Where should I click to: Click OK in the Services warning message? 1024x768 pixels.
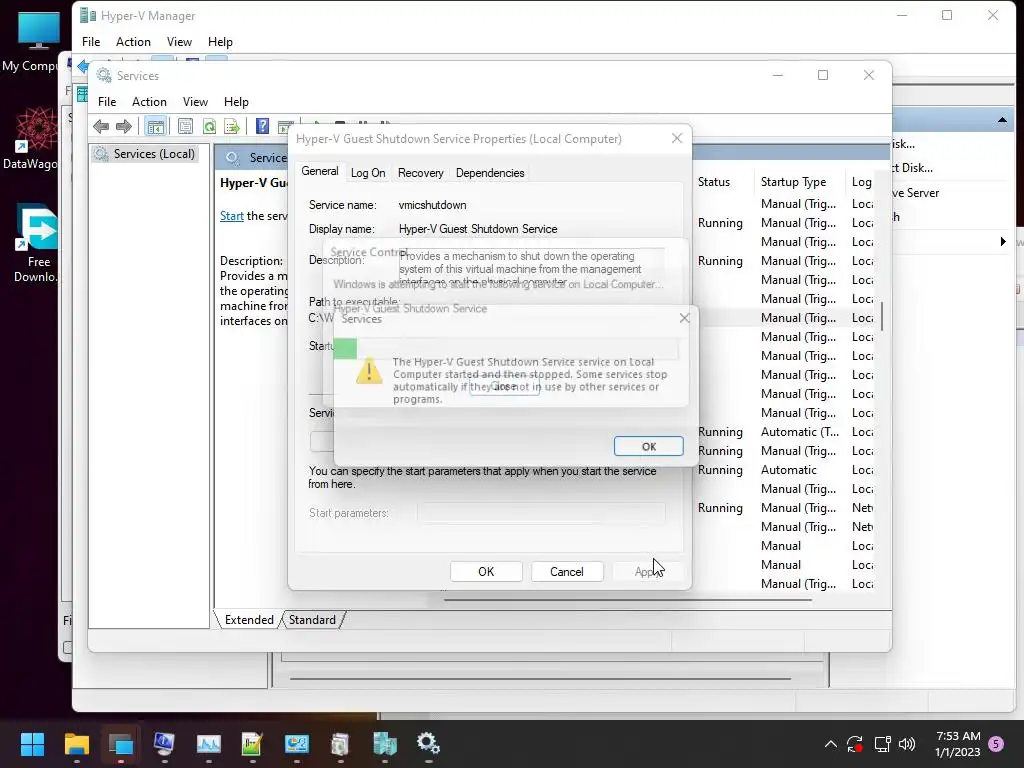648,446
